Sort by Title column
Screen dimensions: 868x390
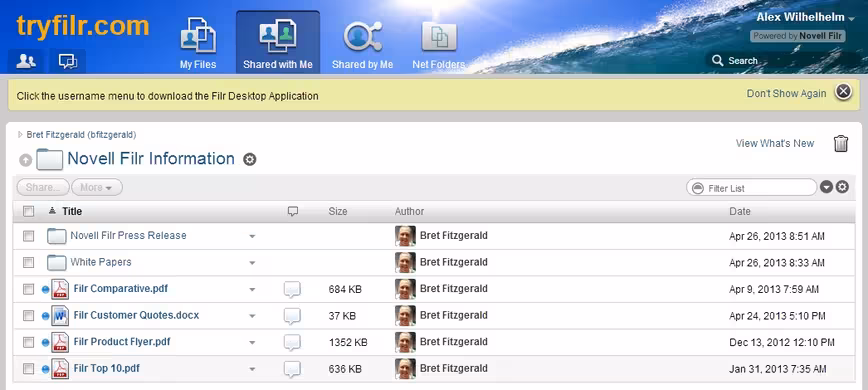(x=72, y=211)
